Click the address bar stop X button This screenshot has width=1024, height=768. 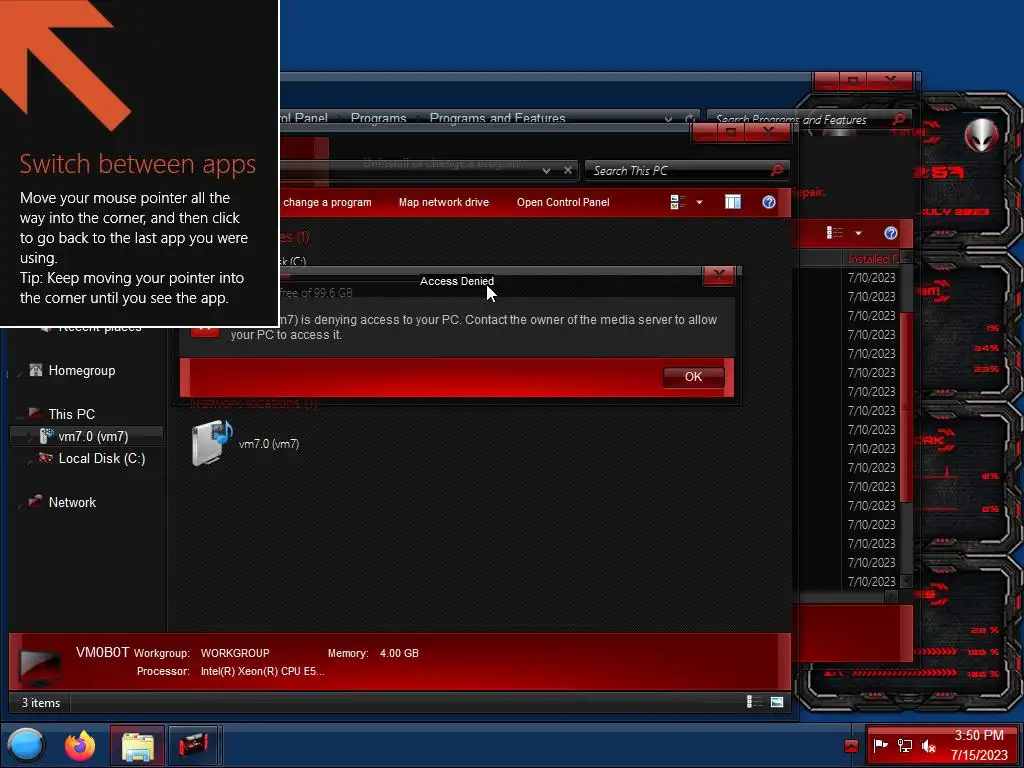pos(568,170)
